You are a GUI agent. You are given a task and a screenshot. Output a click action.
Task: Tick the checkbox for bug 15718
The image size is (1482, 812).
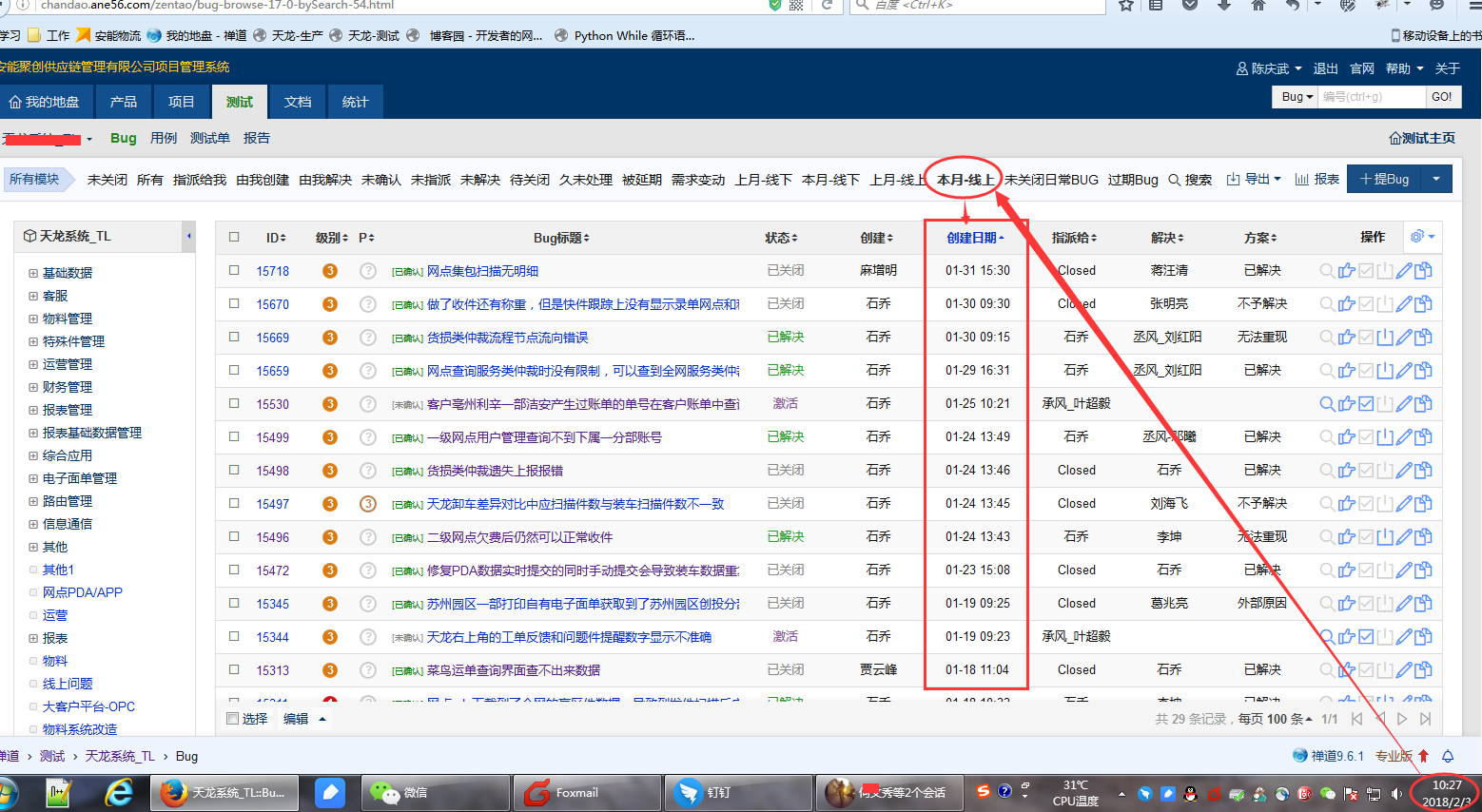click(234, 271)
